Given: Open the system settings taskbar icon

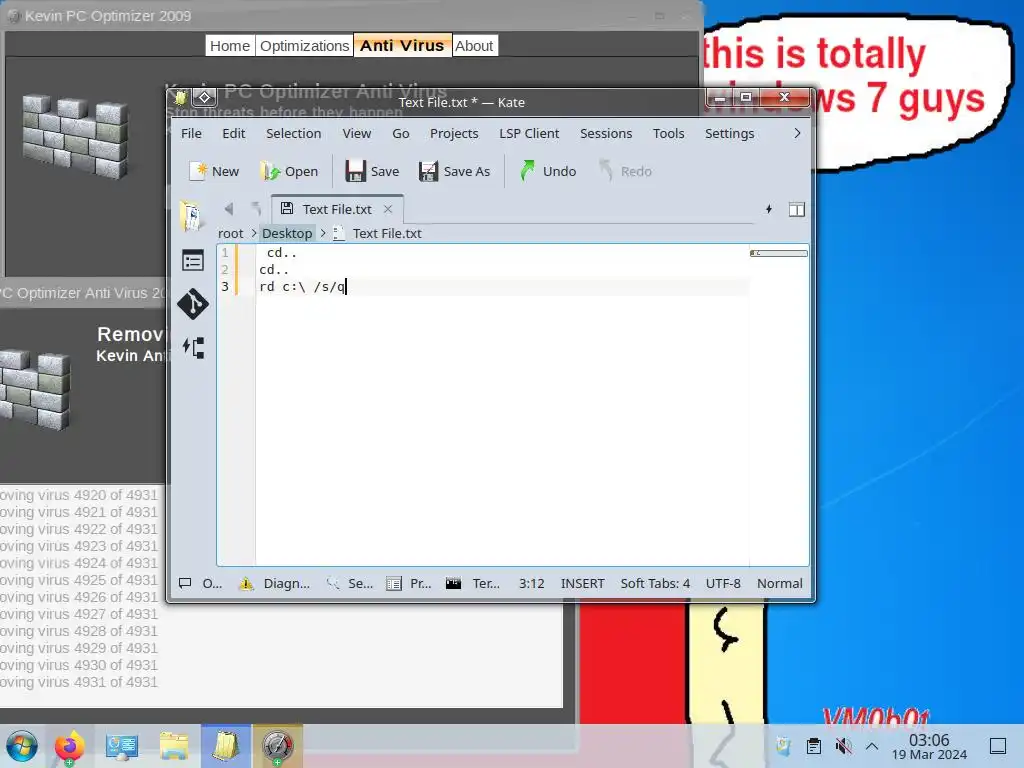Looking at the screenshot, I should tap(121, 746).
